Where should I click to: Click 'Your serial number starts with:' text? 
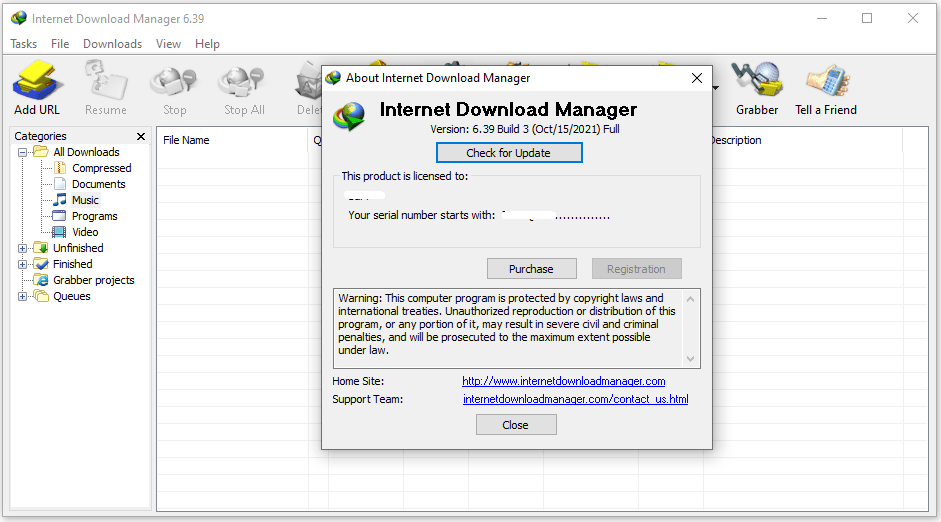[x=422, y=215]
